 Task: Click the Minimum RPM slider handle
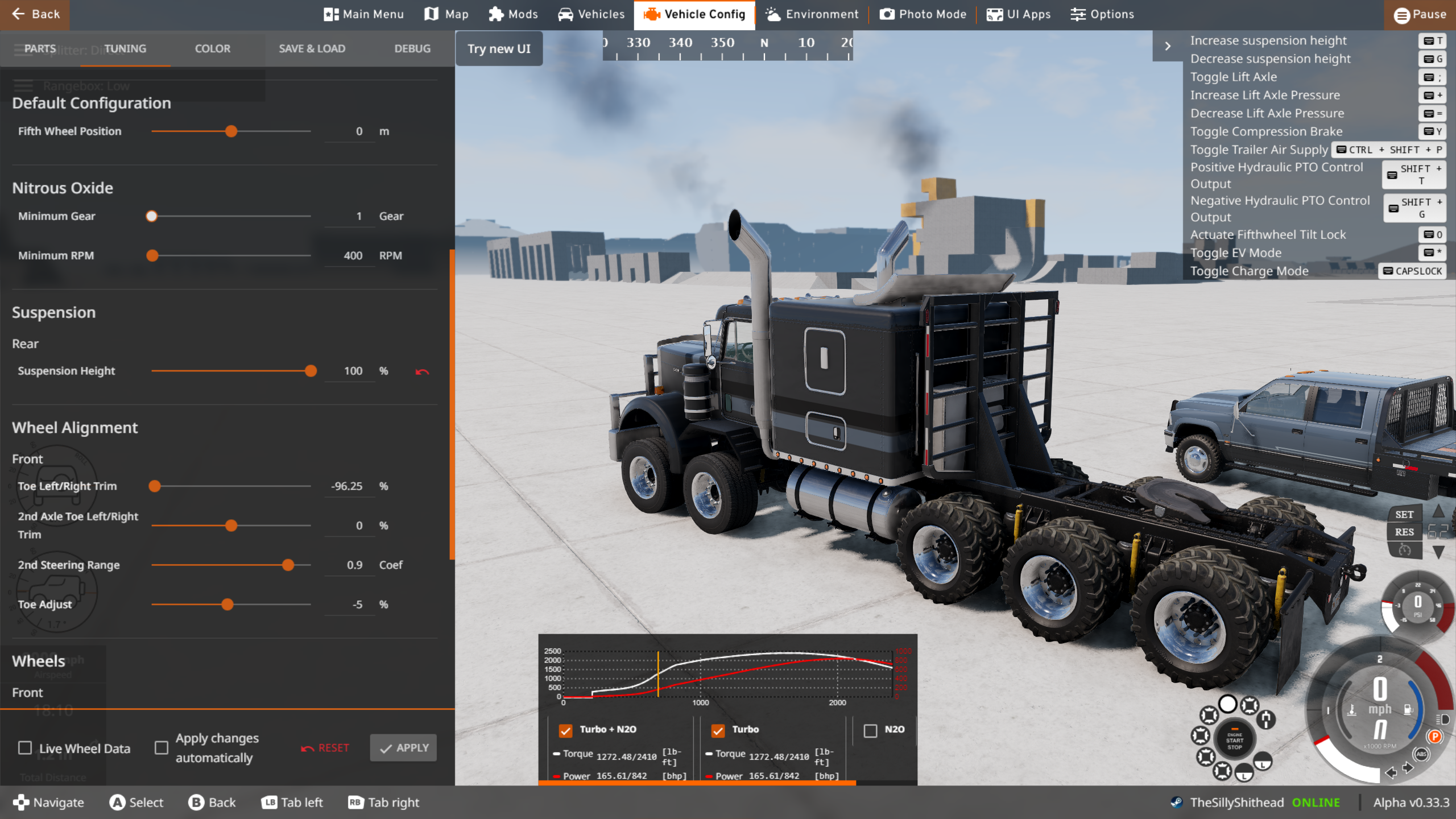(x=152, y=256)
